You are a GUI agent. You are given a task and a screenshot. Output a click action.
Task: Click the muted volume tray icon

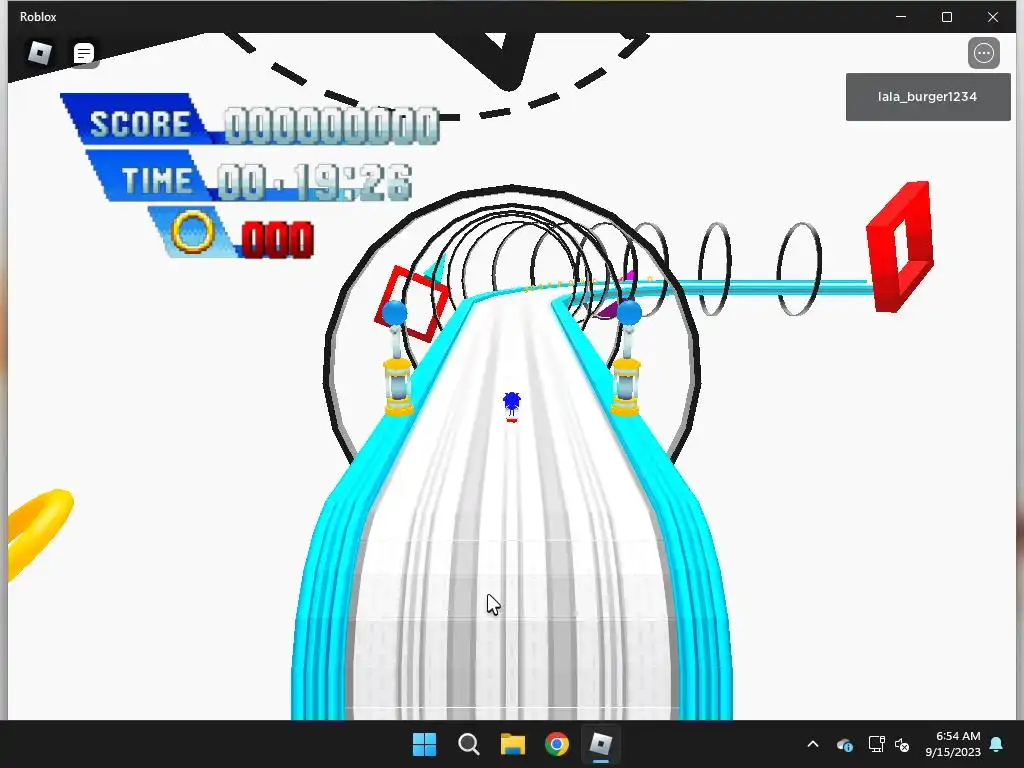tap(902, 744)
